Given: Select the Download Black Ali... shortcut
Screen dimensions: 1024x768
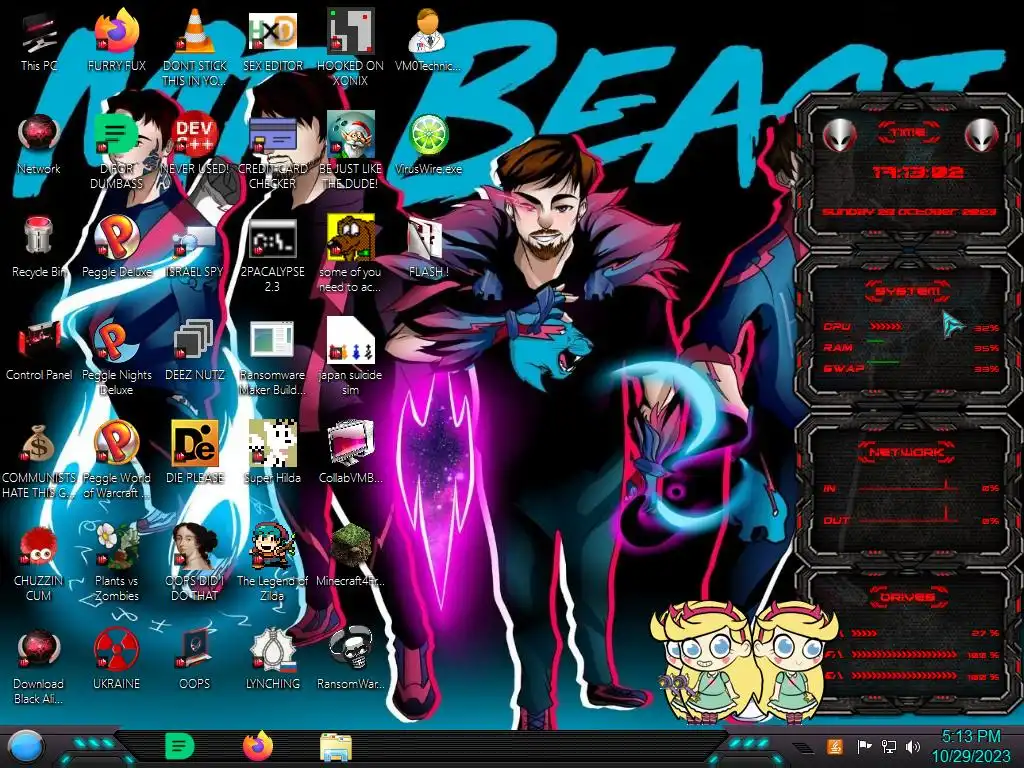Looking at the screenshot, I should coord(39,666).
